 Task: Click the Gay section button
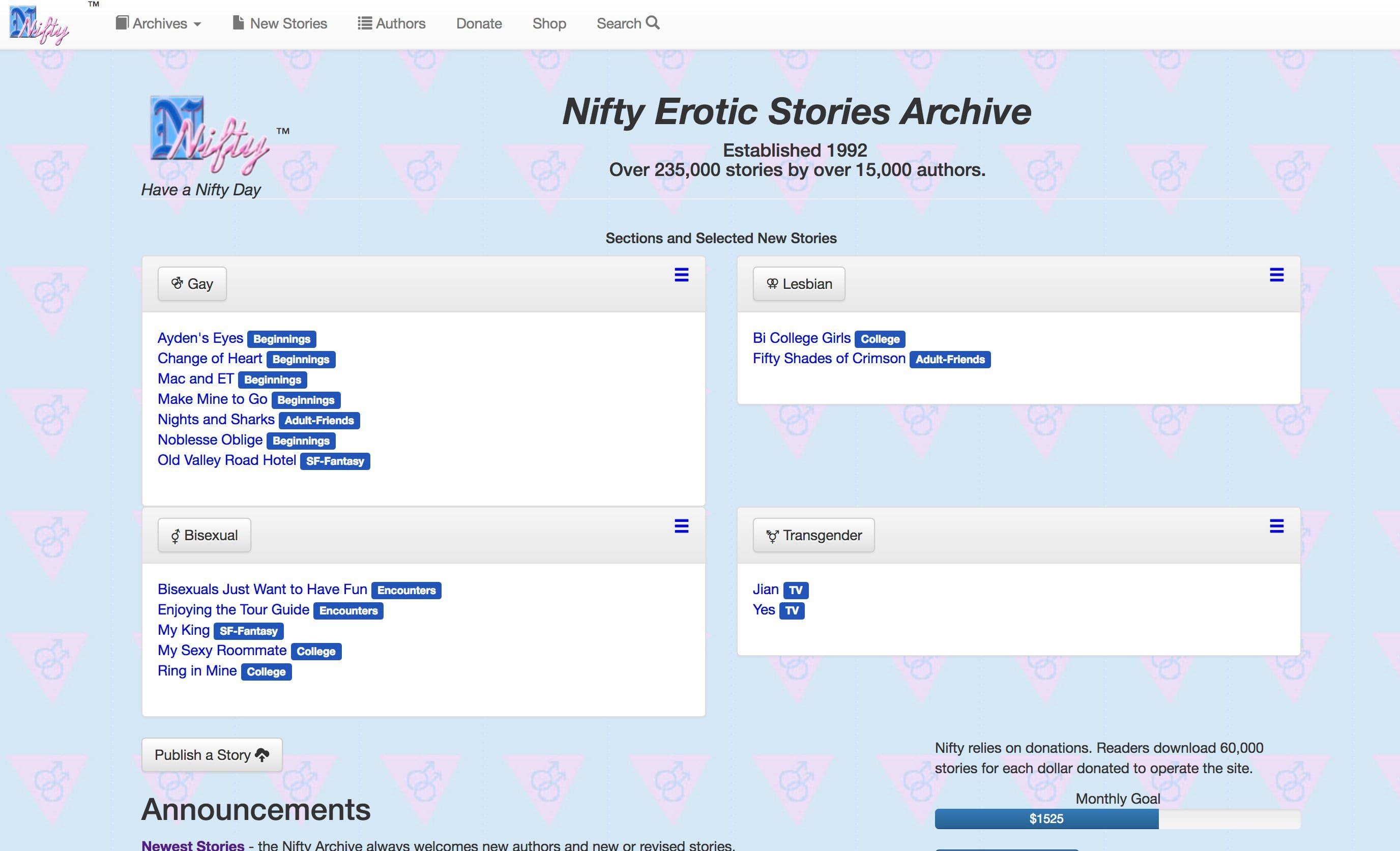192,284
